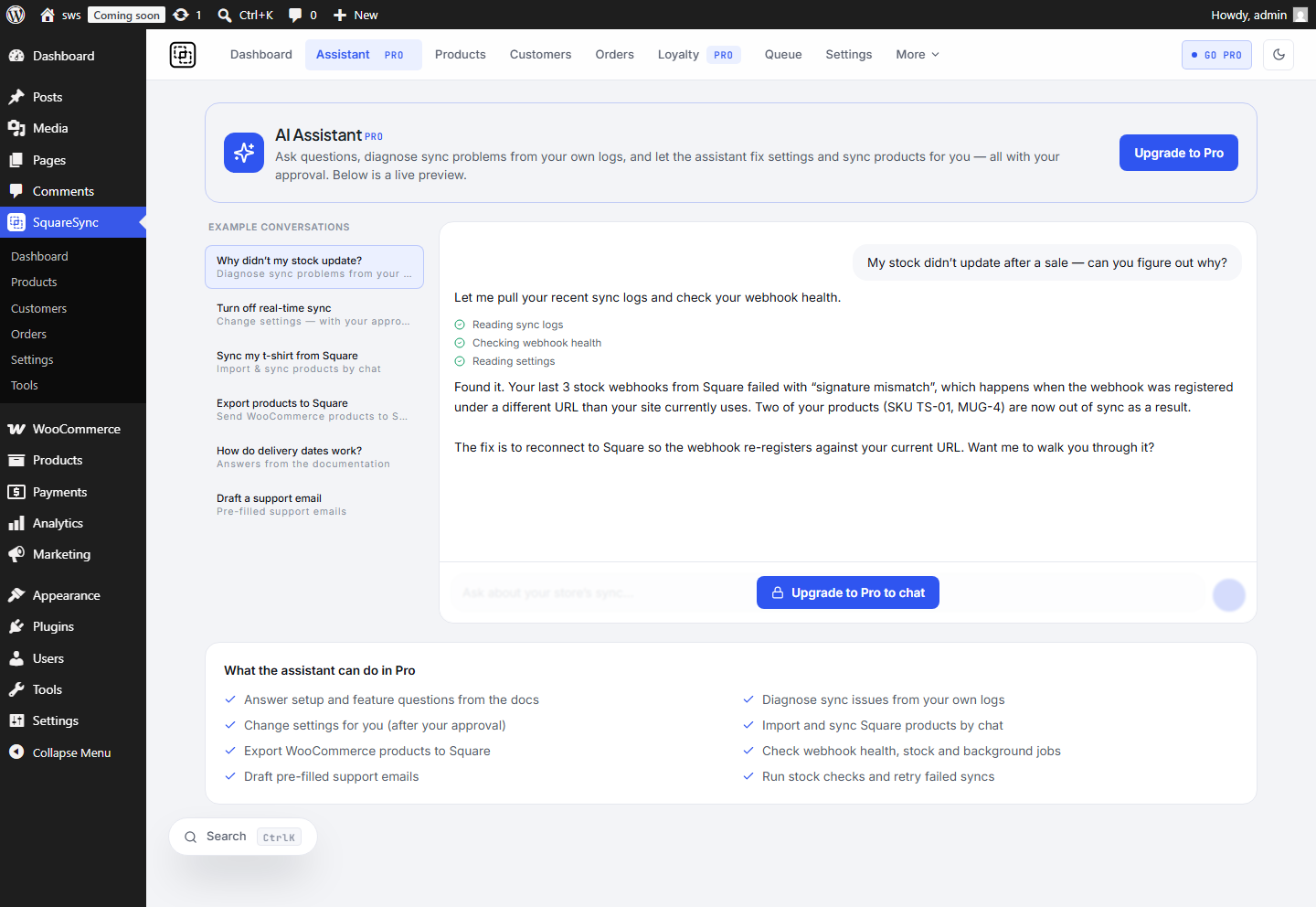Image resolution: width=1316 pixels, height=907 pixels.
Task: Click the GO PRO button
Action: coord(1216,55)
